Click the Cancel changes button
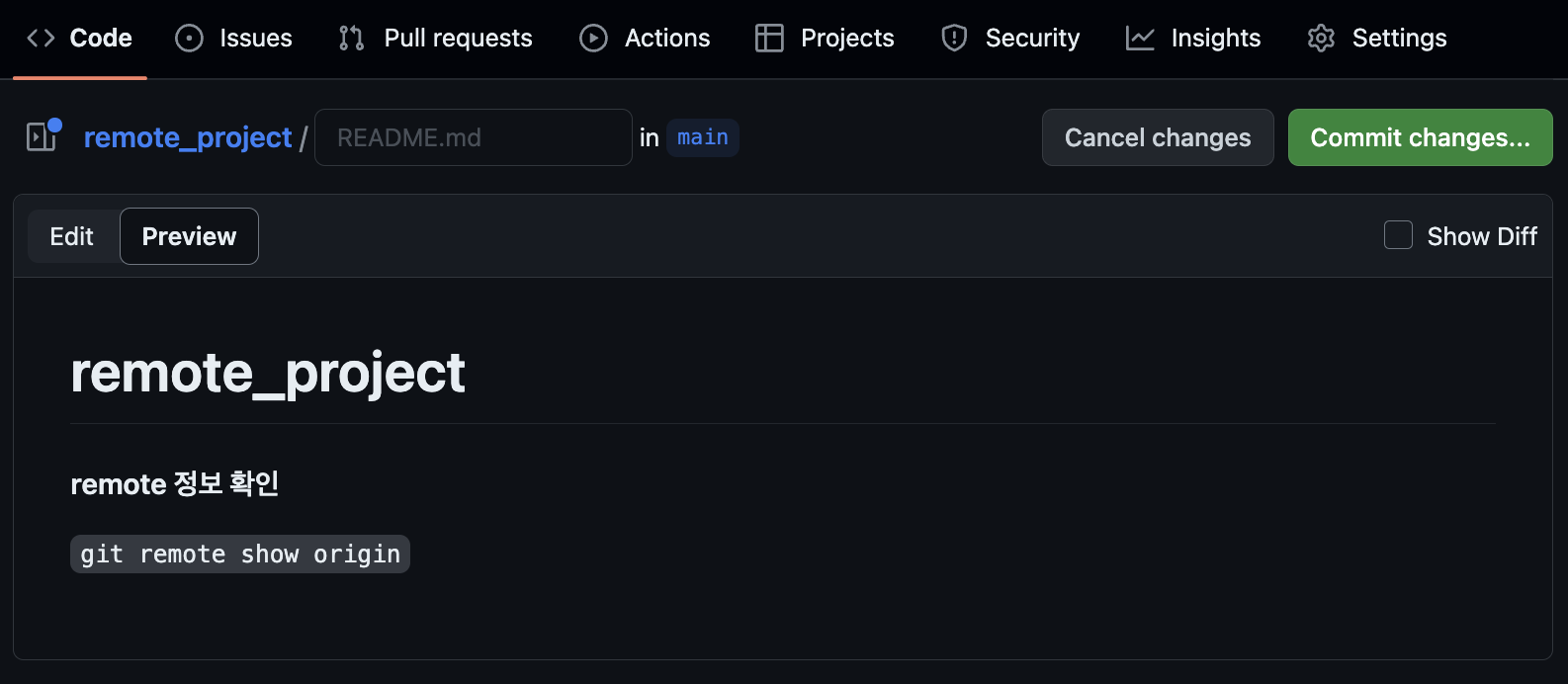 point(1158,137)
